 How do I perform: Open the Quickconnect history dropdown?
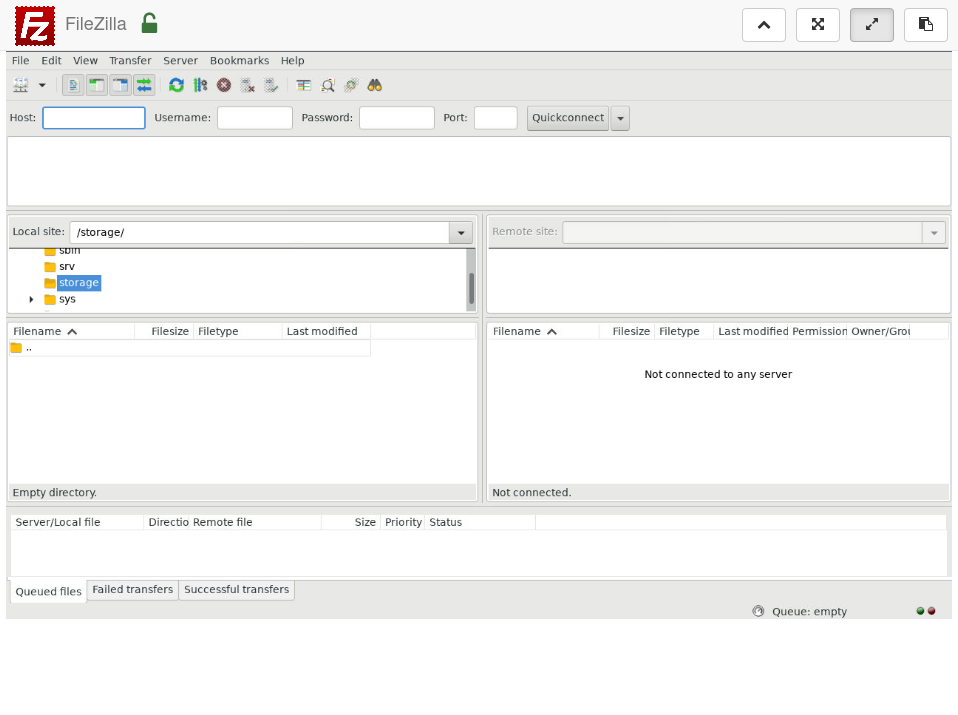(620, 118)
